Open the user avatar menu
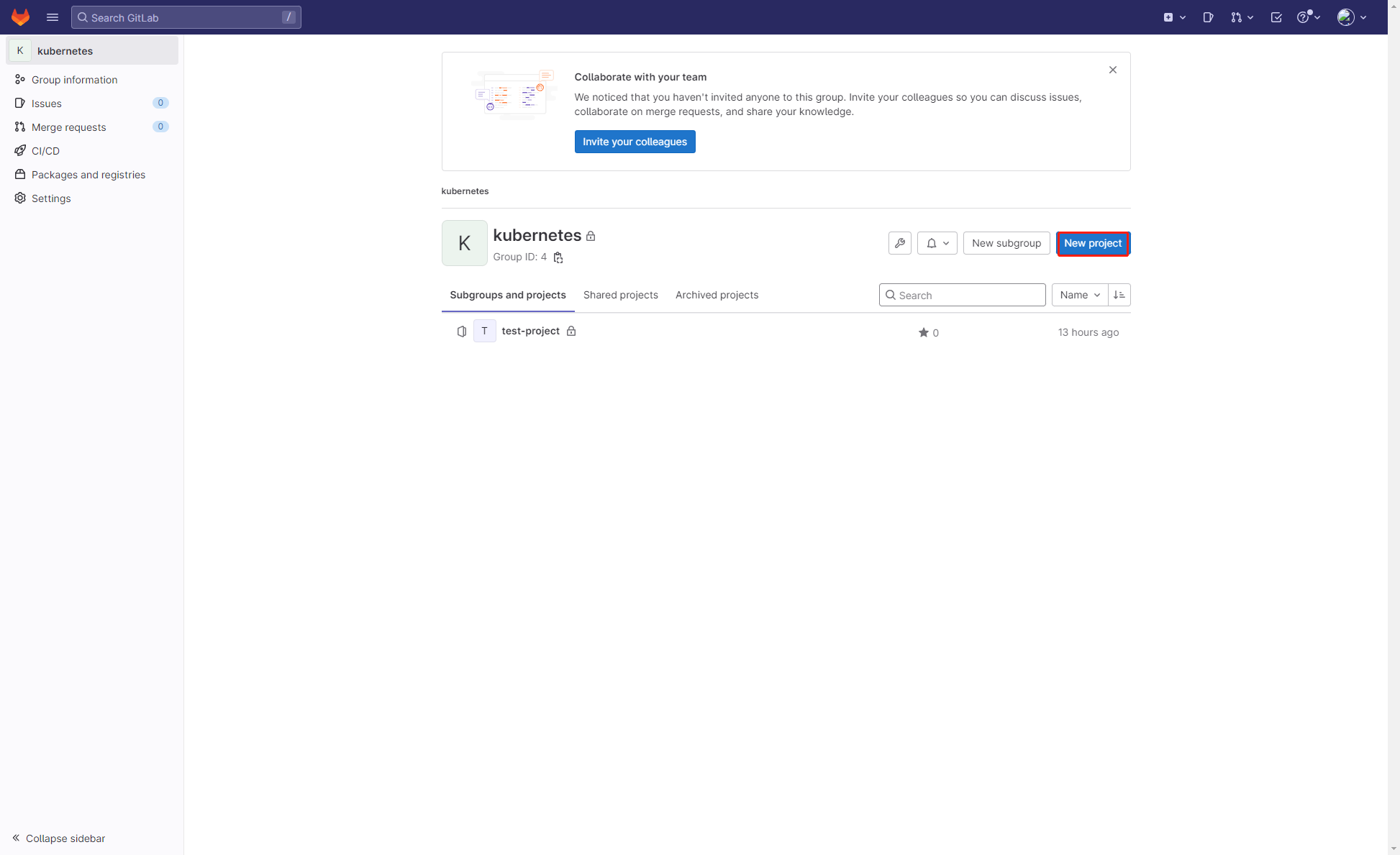 click(x=1351, y=17)
